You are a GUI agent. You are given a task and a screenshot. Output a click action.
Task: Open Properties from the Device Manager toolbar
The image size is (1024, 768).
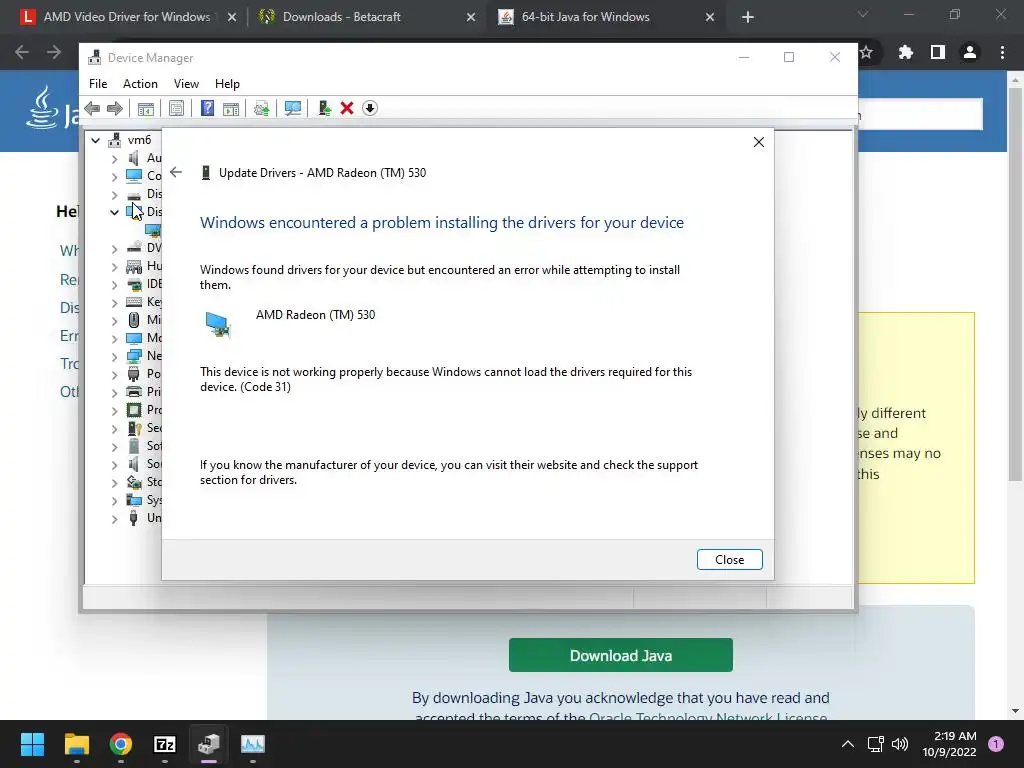176,108
